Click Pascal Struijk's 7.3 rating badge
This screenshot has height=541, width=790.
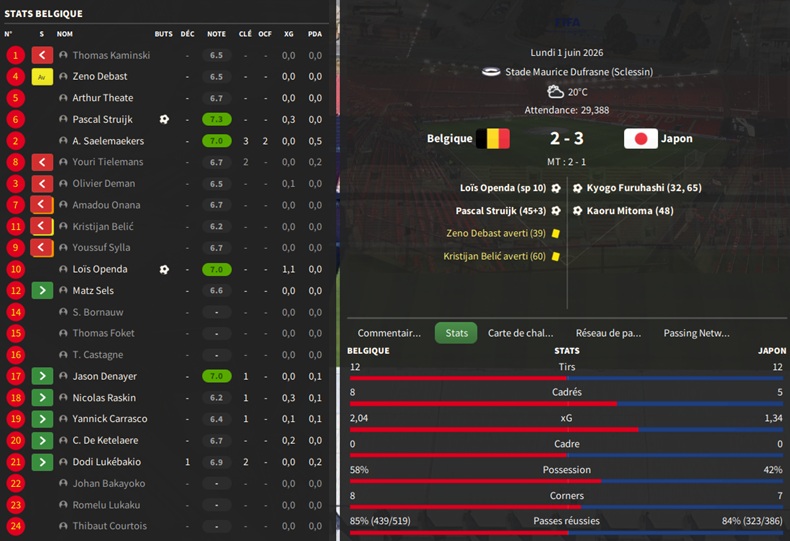tap(216, 119)
